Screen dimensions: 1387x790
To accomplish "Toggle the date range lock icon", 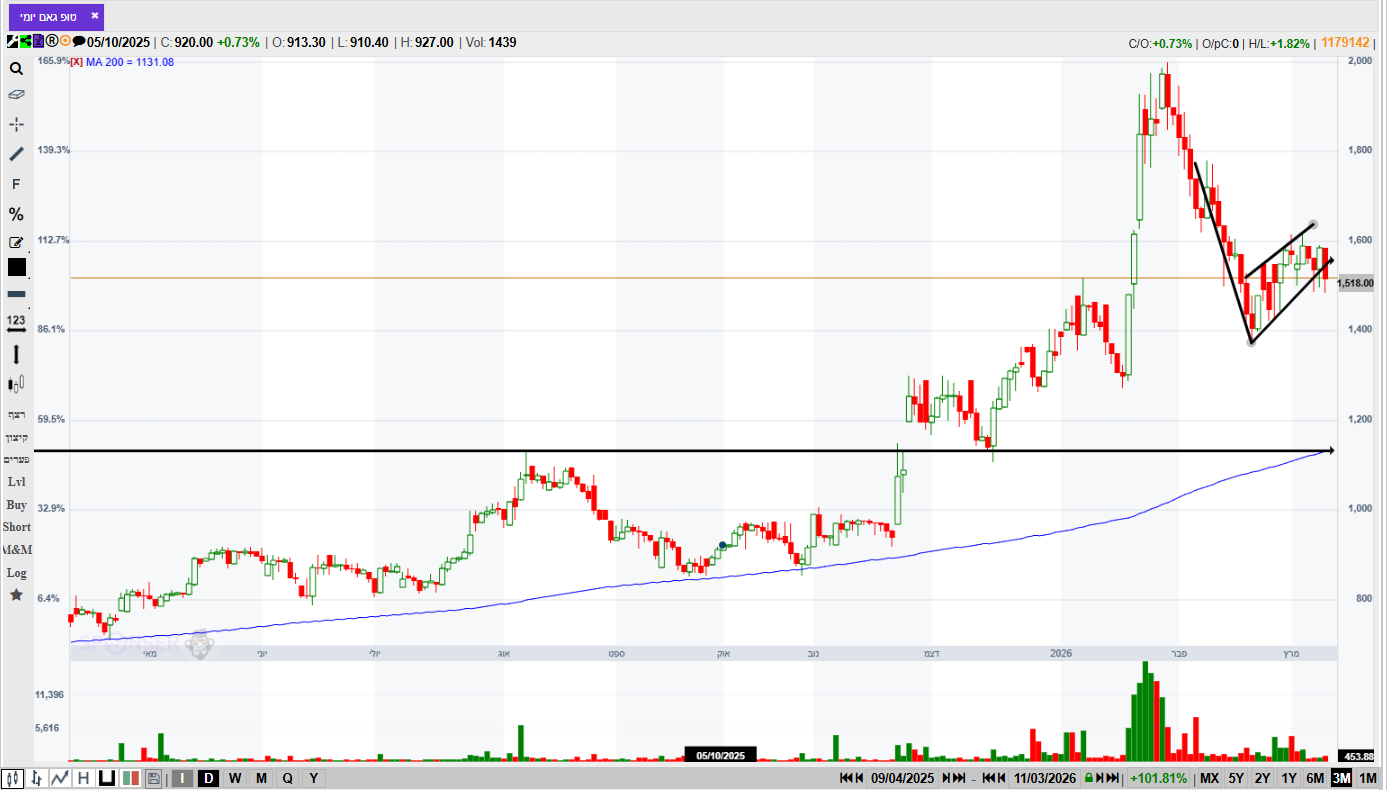I will pos(1088,778).
